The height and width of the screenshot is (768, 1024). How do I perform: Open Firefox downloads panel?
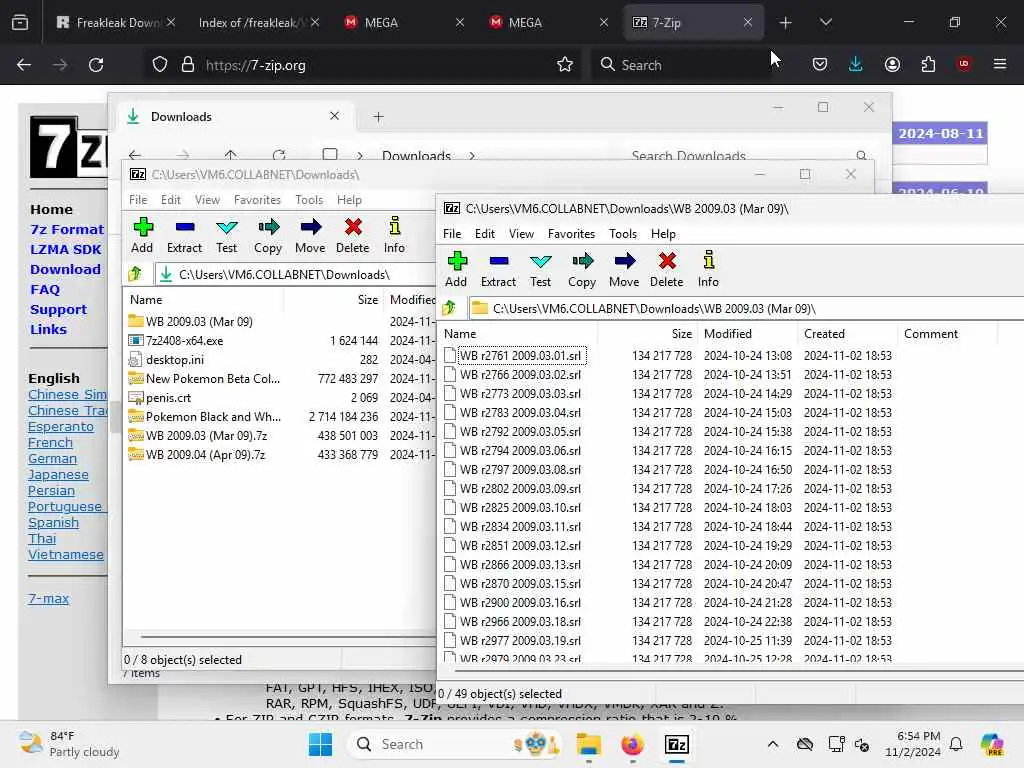pos(856,64)
